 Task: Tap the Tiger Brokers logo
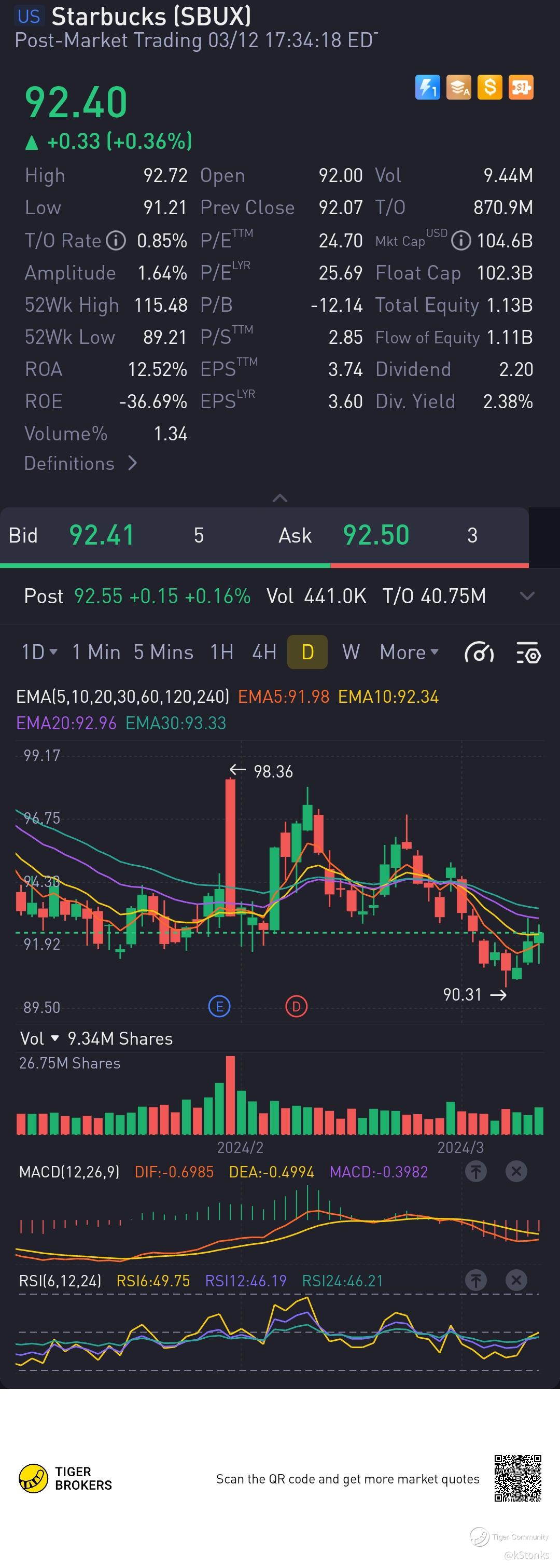pos(66,1478)
